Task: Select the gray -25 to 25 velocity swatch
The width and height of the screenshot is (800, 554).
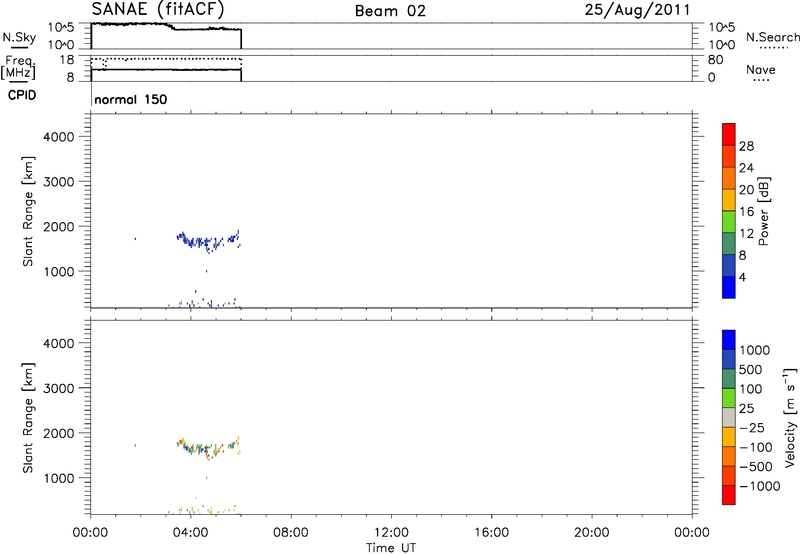Action: pyautogui.click(x=729, y=417)
